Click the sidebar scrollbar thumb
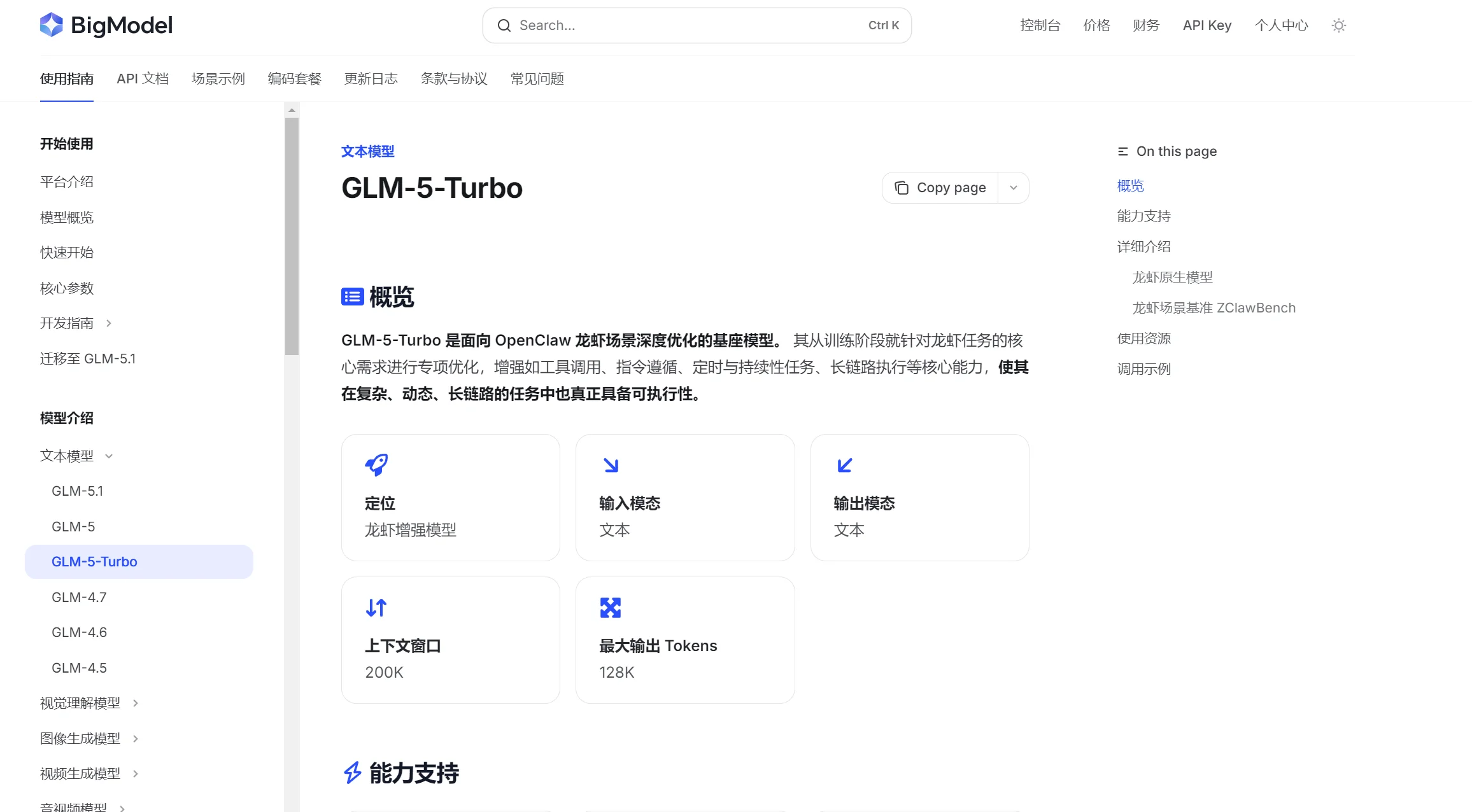The height and width of the screenshot is (812, 1472). click(292, 236)
